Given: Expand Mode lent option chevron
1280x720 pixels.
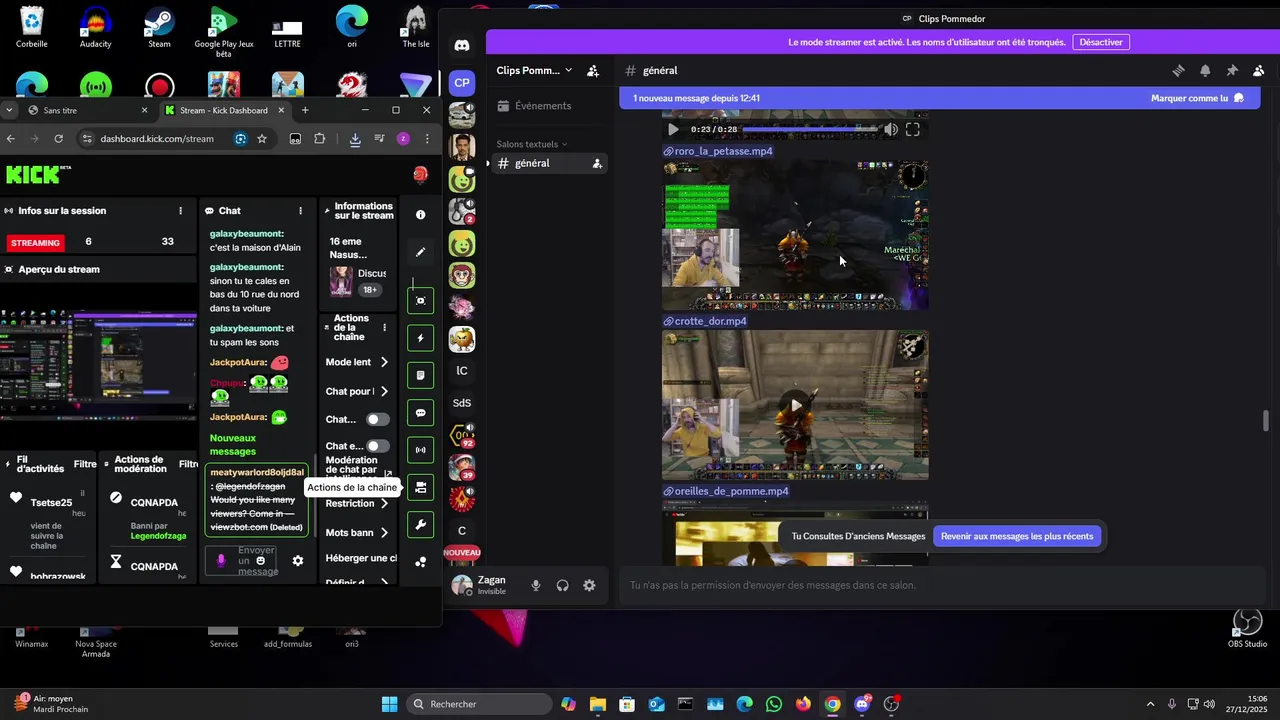Looking at the screenshot, I should (384, 362).
